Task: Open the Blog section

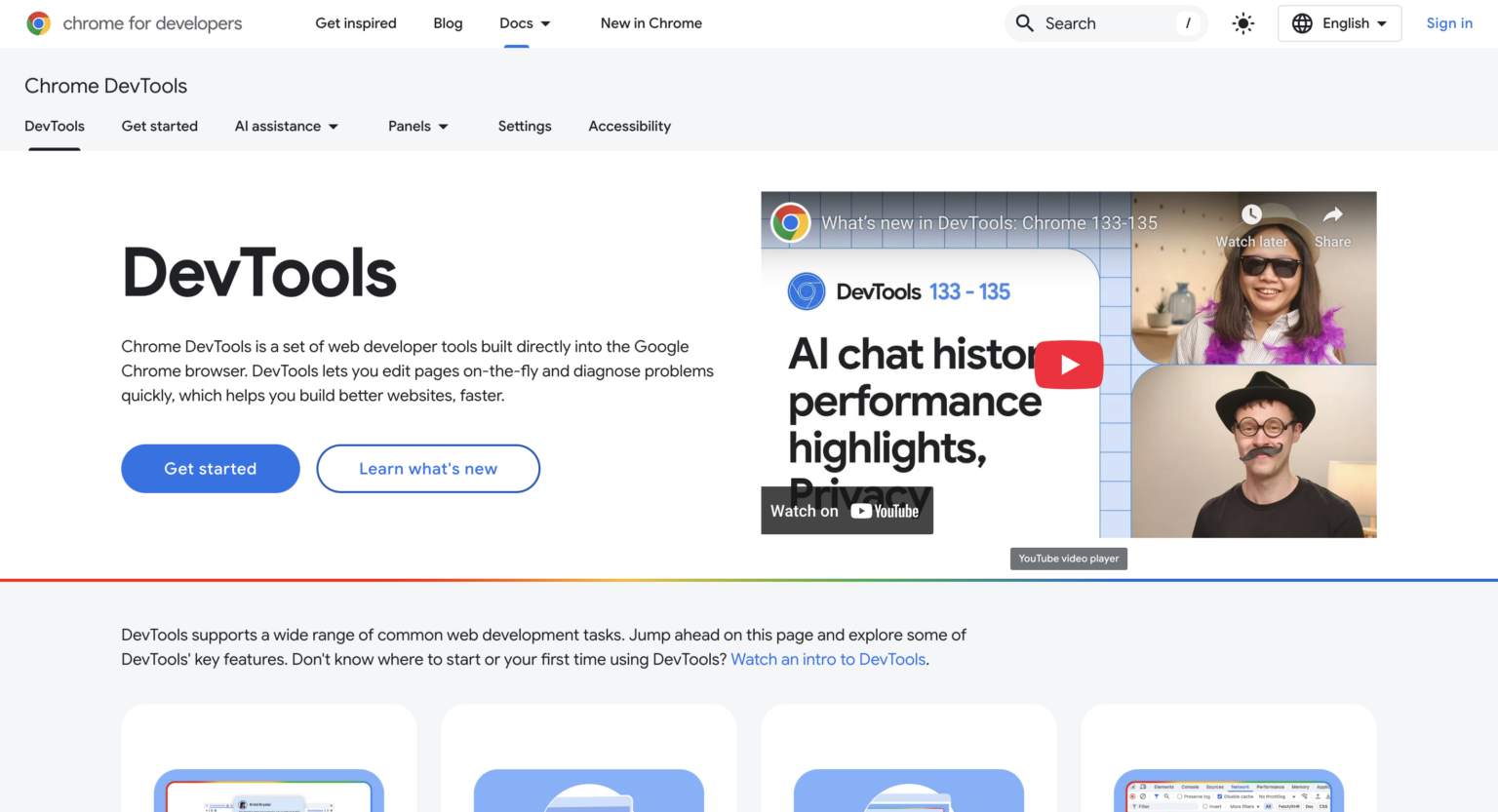Action: tap(448, 22)
